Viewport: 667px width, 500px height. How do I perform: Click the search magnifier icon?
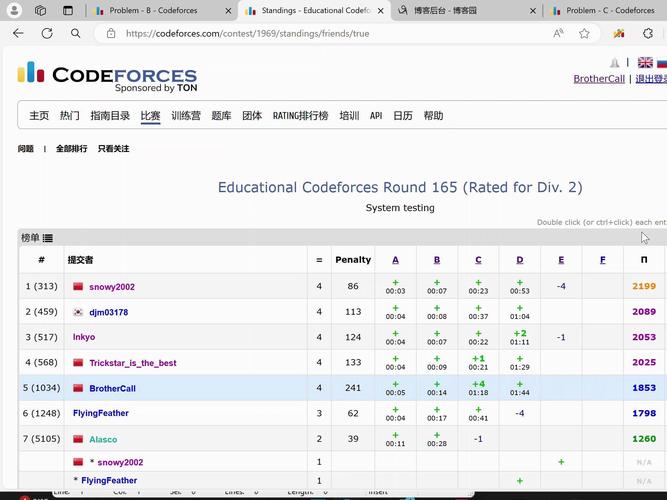(75, 33)
